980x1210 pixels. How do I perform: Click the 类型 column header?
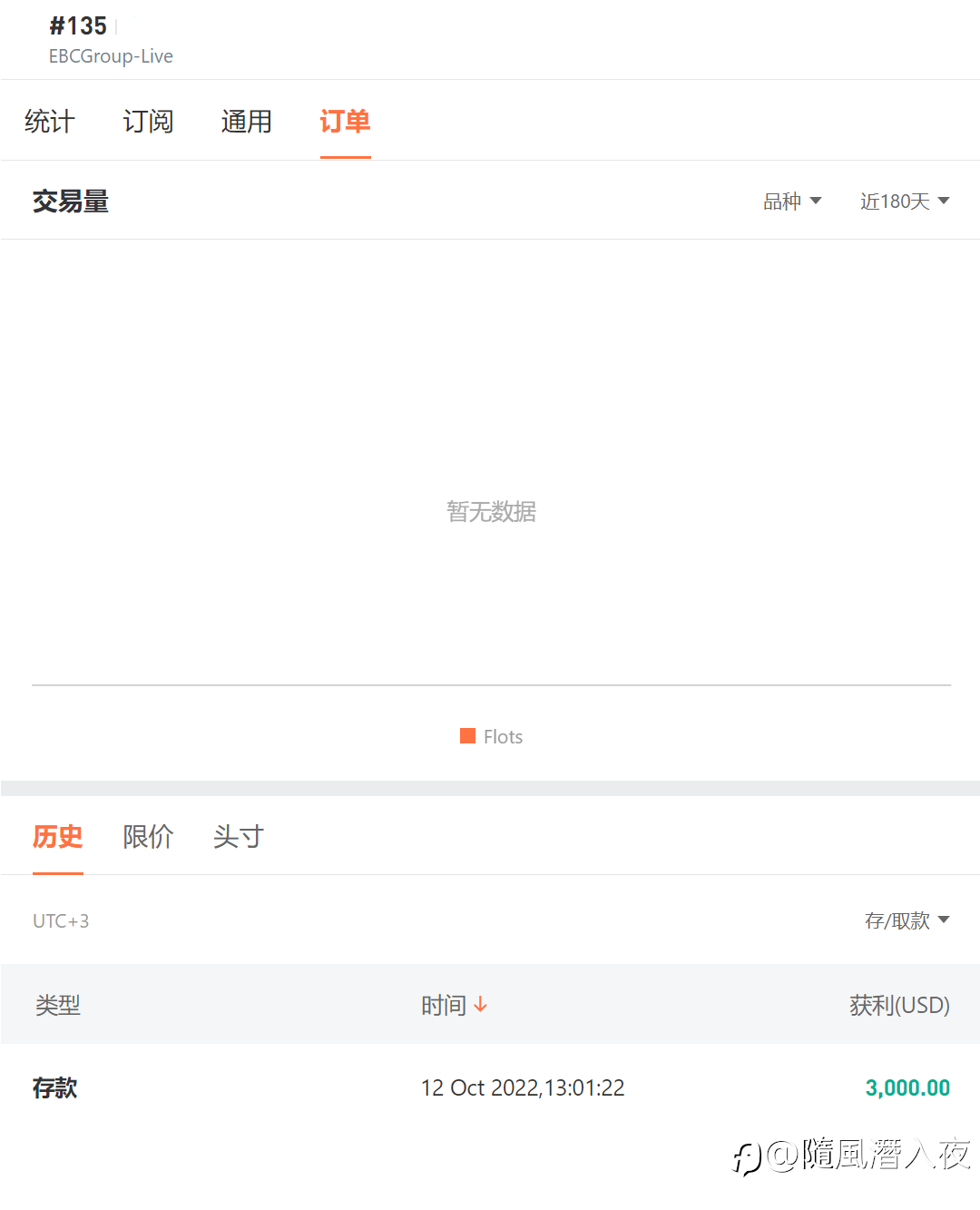pos(58,1005)
